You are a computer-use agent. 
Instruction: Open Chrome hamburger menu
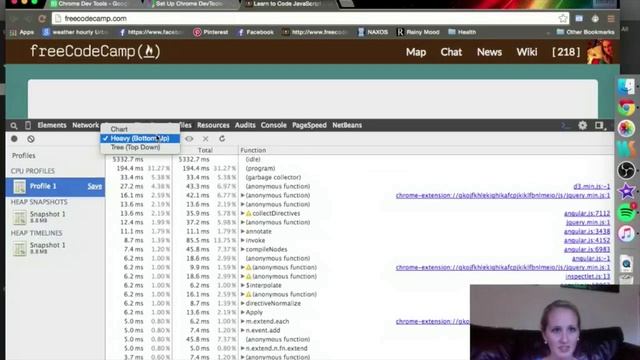[611, 19]
